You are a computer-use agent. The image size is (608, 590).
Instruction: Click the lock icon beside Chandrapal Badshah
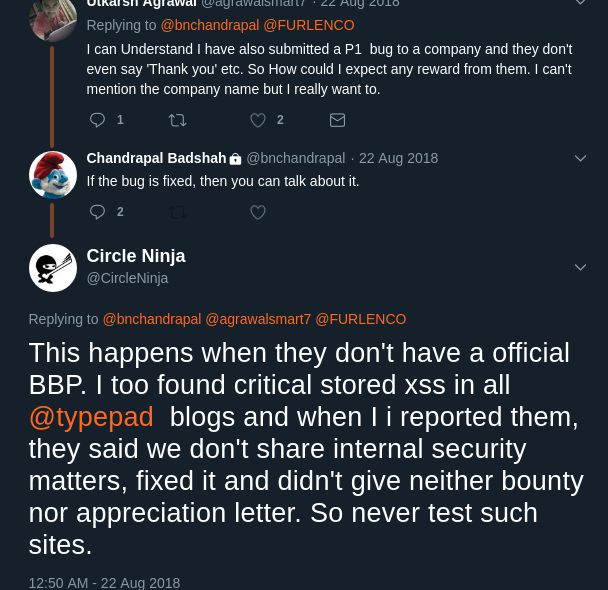point(235,159)
